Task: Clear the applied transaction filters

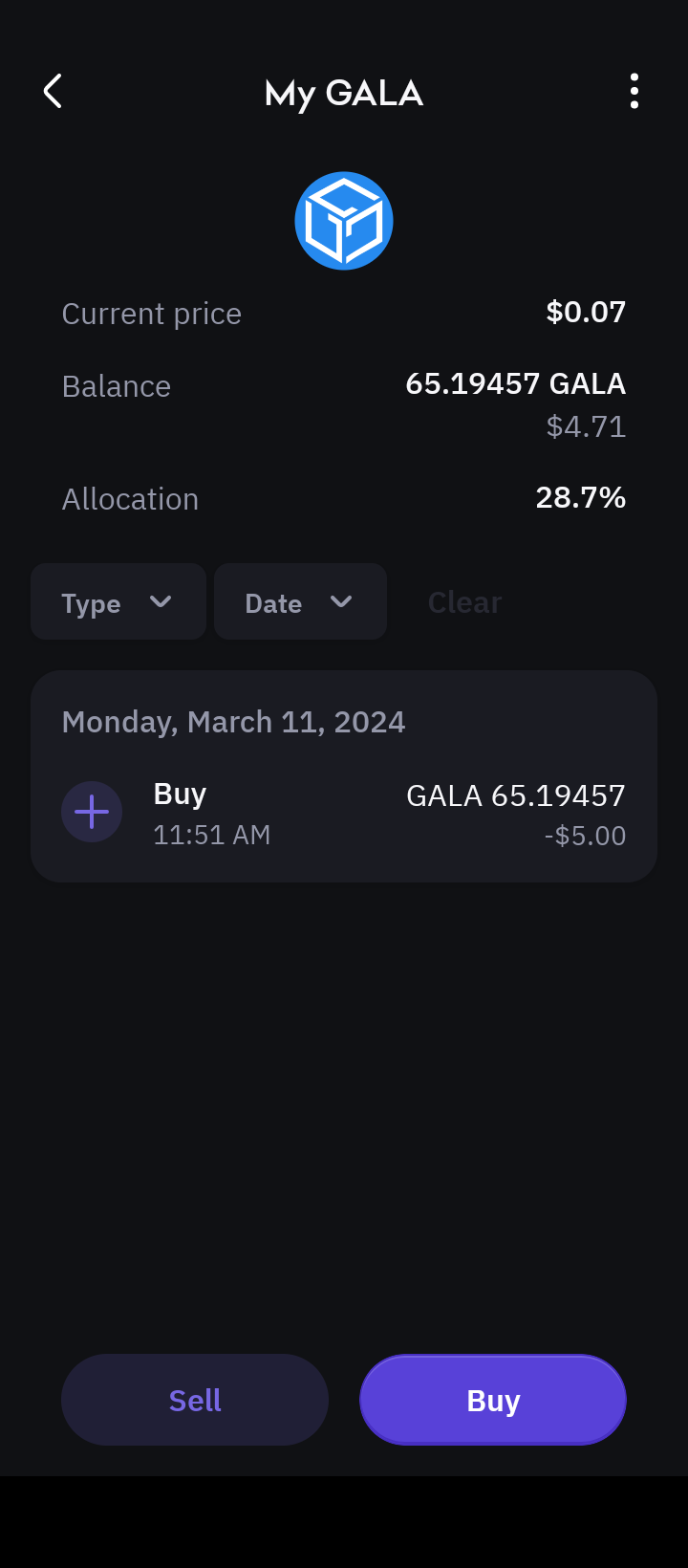Action: pyautogui.click(x=464, y=602)
